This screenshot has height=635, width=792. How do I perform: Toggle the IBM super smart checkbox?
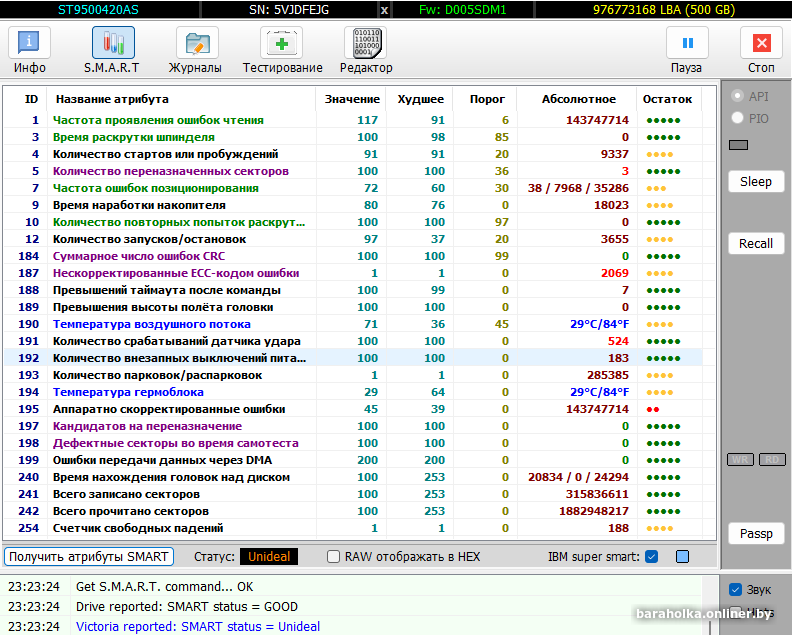pos(652,557)
